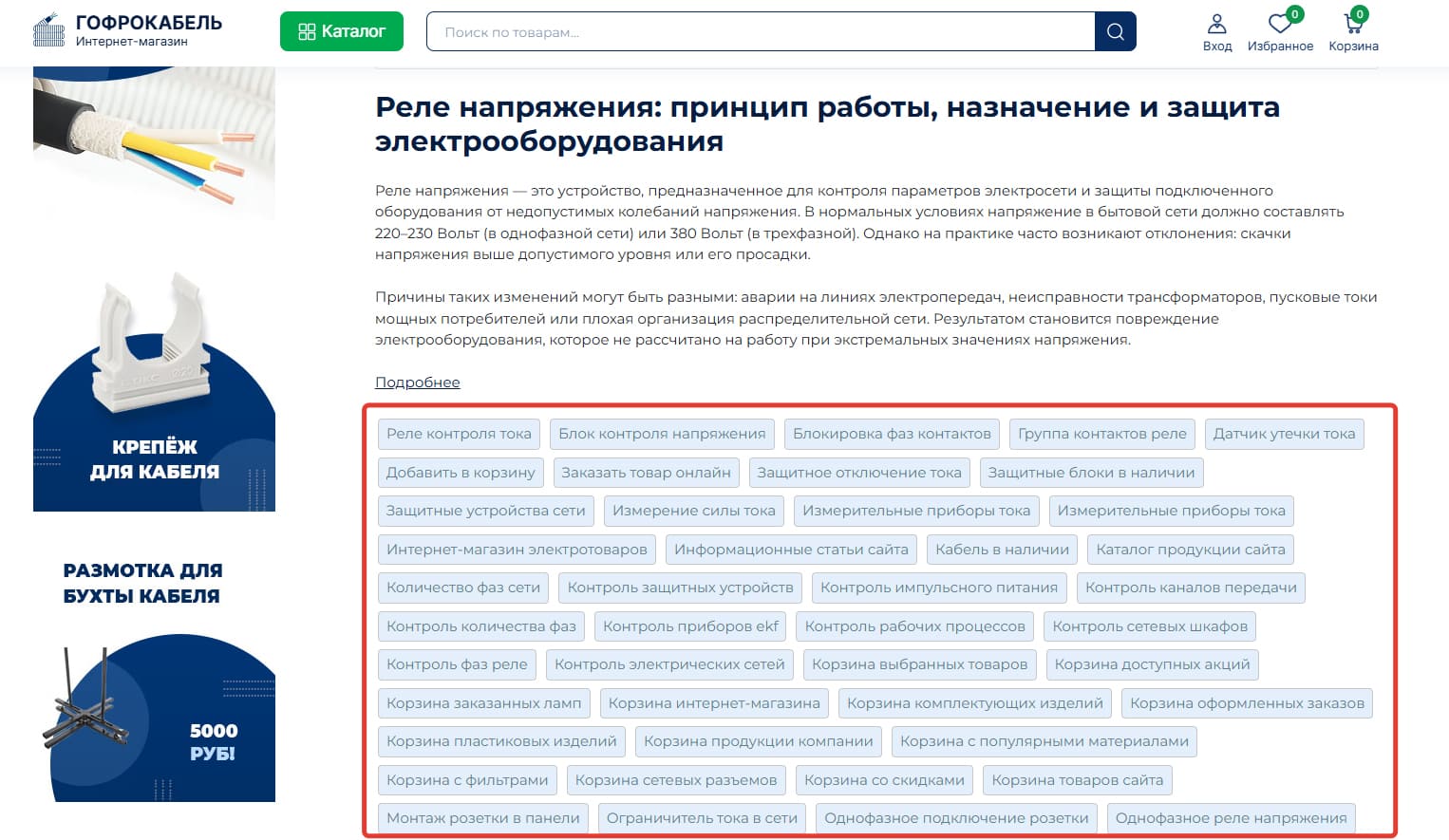Click the Кабель в наличии tag
The width and height of the screenshot is (1449, 840).
pos(1002,550)
